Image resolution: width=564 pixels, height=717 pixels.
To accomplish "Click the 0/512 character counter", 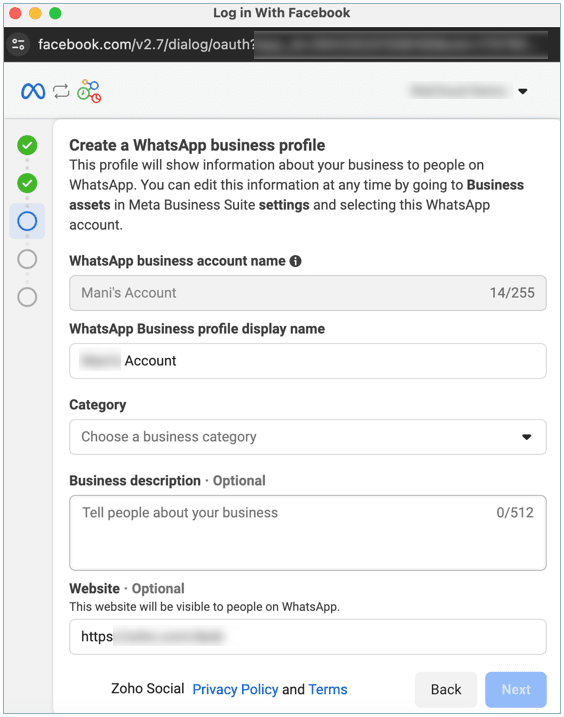I will click(515, 512).
